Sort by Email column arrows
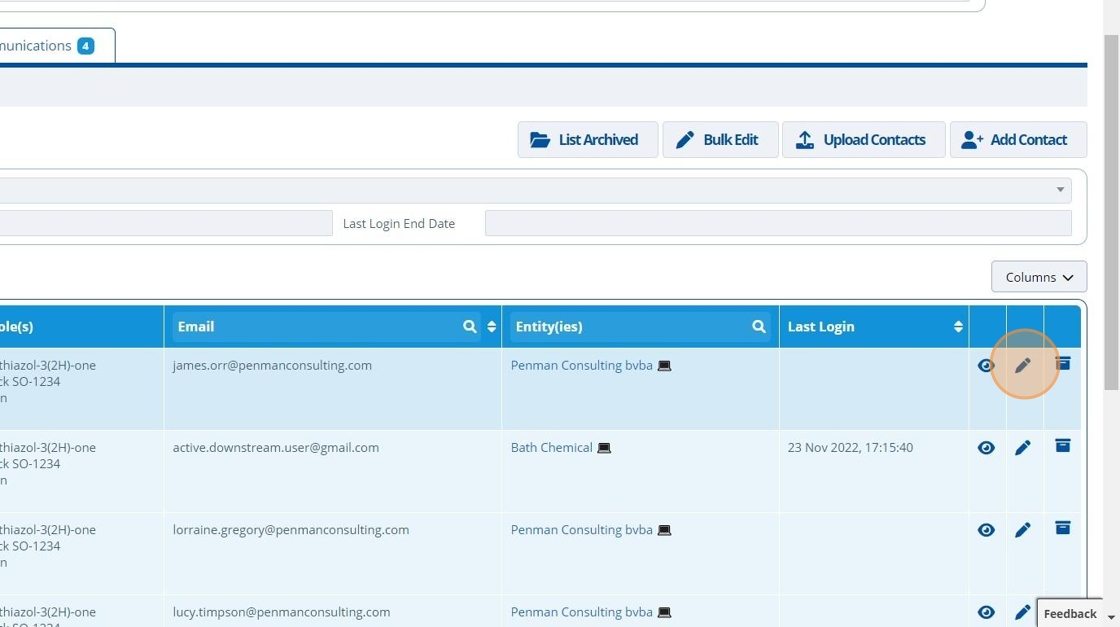 click(x=491, y=326)
